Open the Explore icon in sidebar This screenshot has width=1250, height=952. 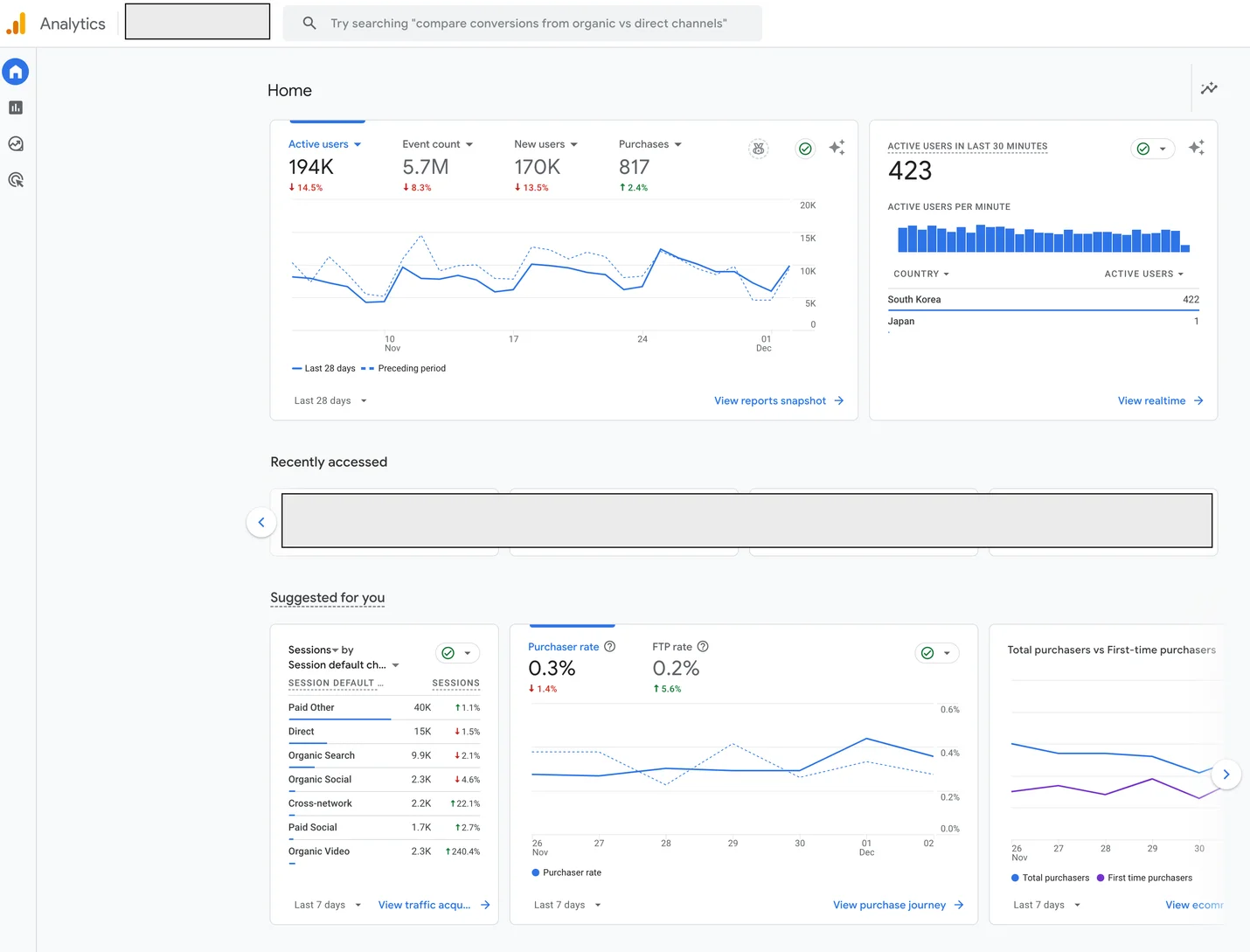[16, 144]
